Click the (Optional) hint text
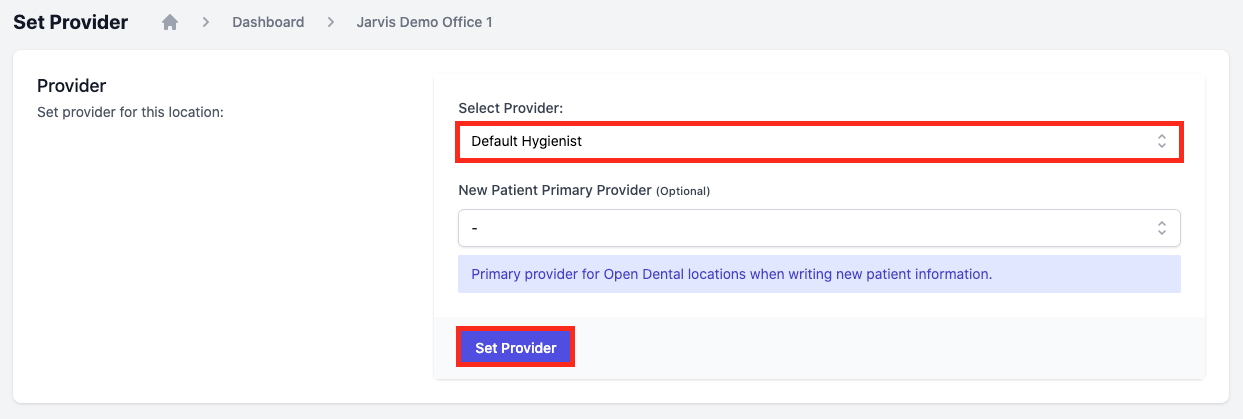The image size is (1243, 419). 683,190
